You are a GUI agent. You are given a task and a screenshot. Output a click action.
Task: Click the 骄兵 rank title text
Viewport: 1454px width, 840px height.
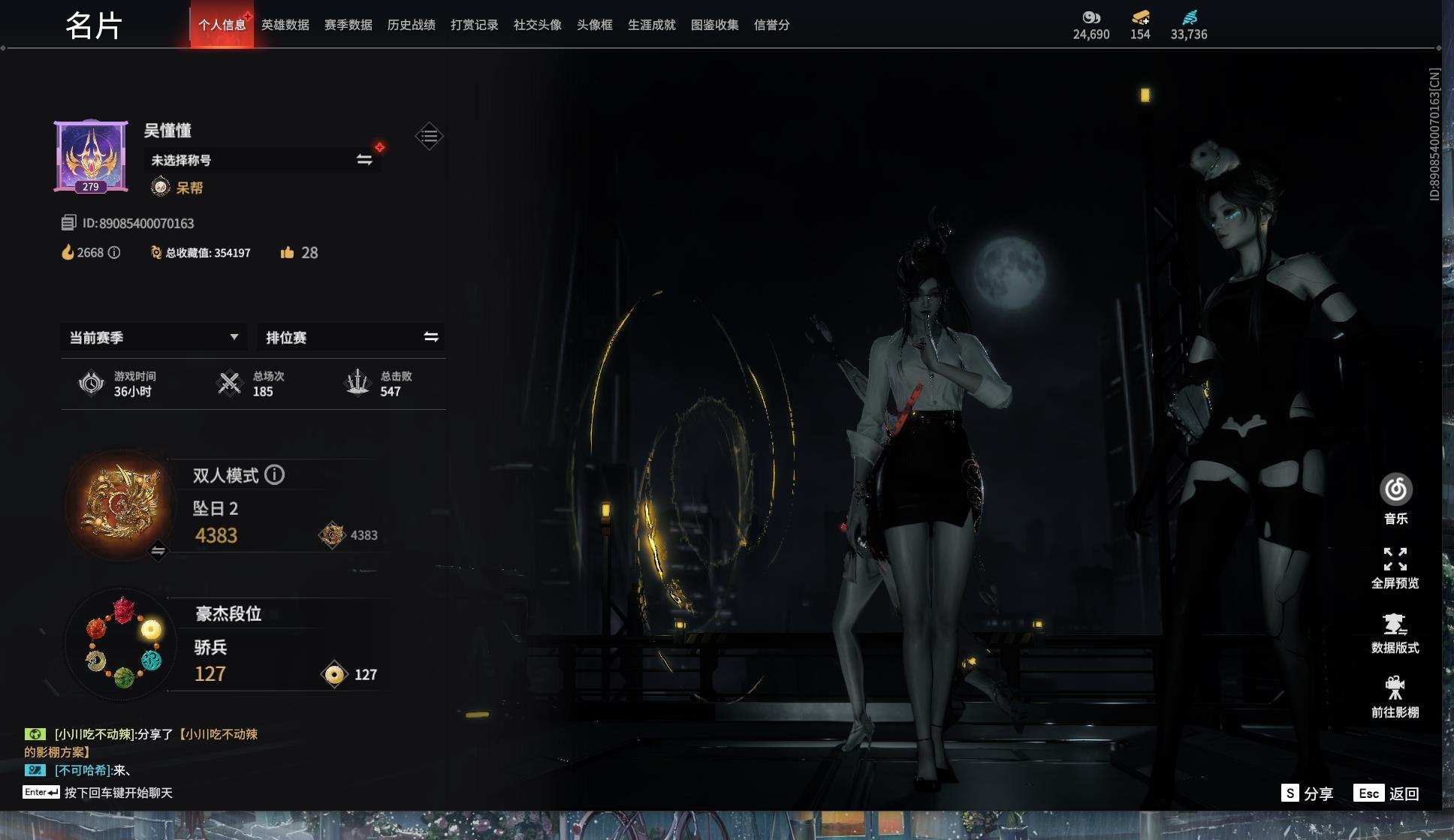pos(210,647)
